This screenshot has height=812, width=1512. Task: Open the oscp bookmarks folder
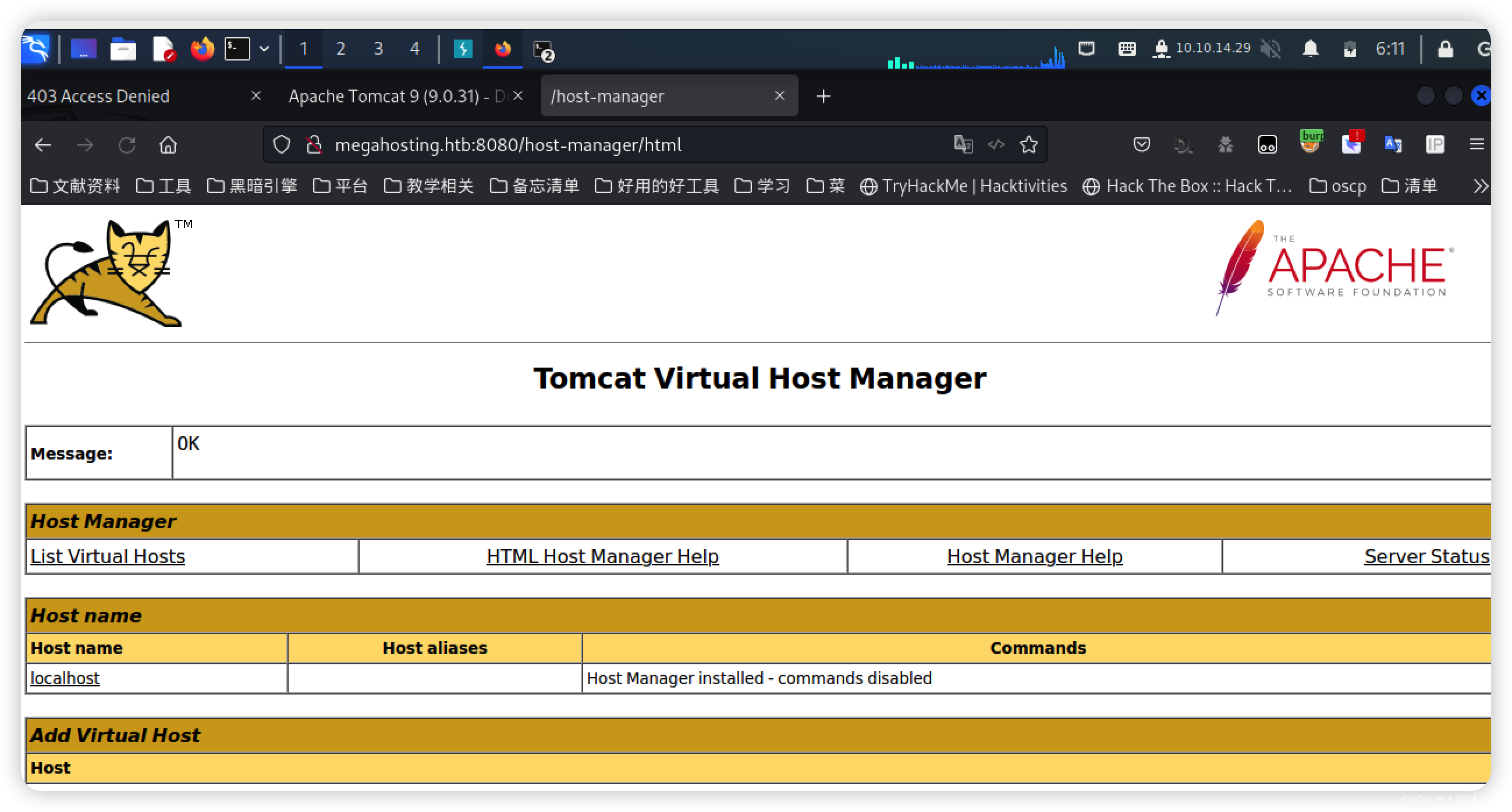pos(1337,186)
